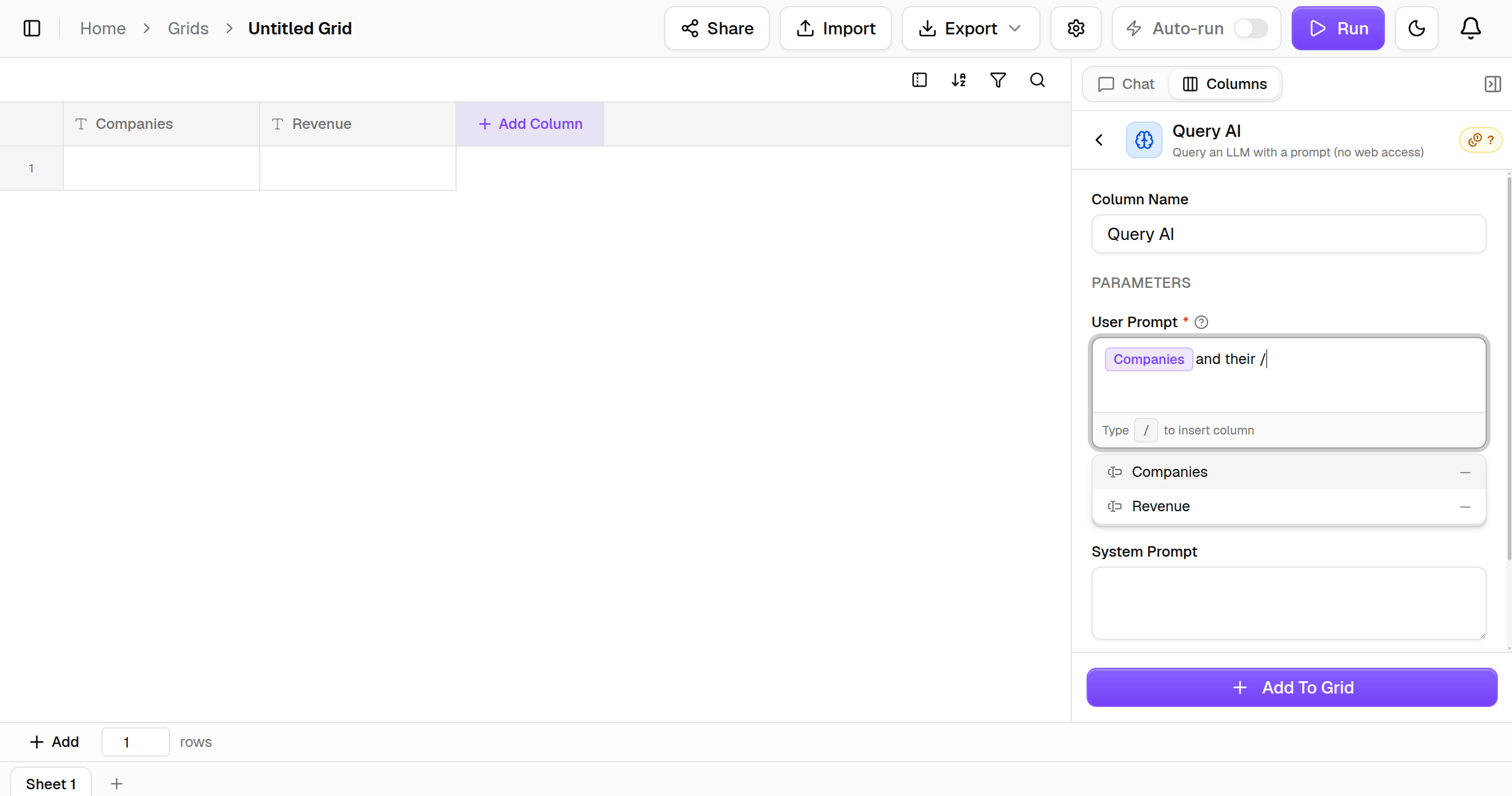Open notifications bell icon
Screen dimensions: 1512x796
(1470, 28)
